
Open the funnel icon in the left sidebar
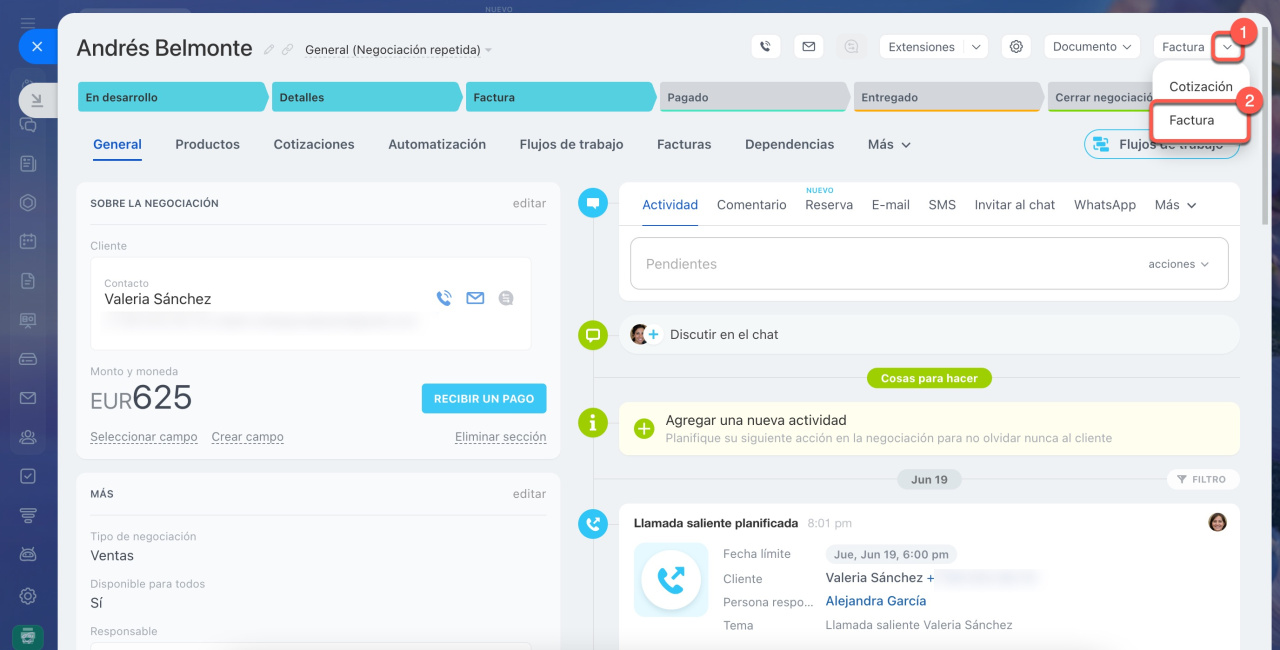pos(28,515)
